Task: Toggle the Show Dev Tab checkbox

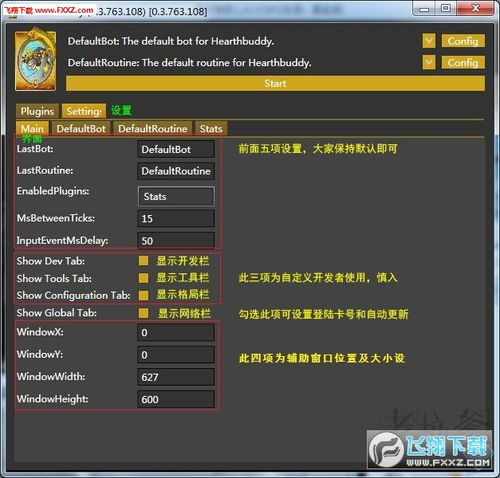Action: pos(144,261)
